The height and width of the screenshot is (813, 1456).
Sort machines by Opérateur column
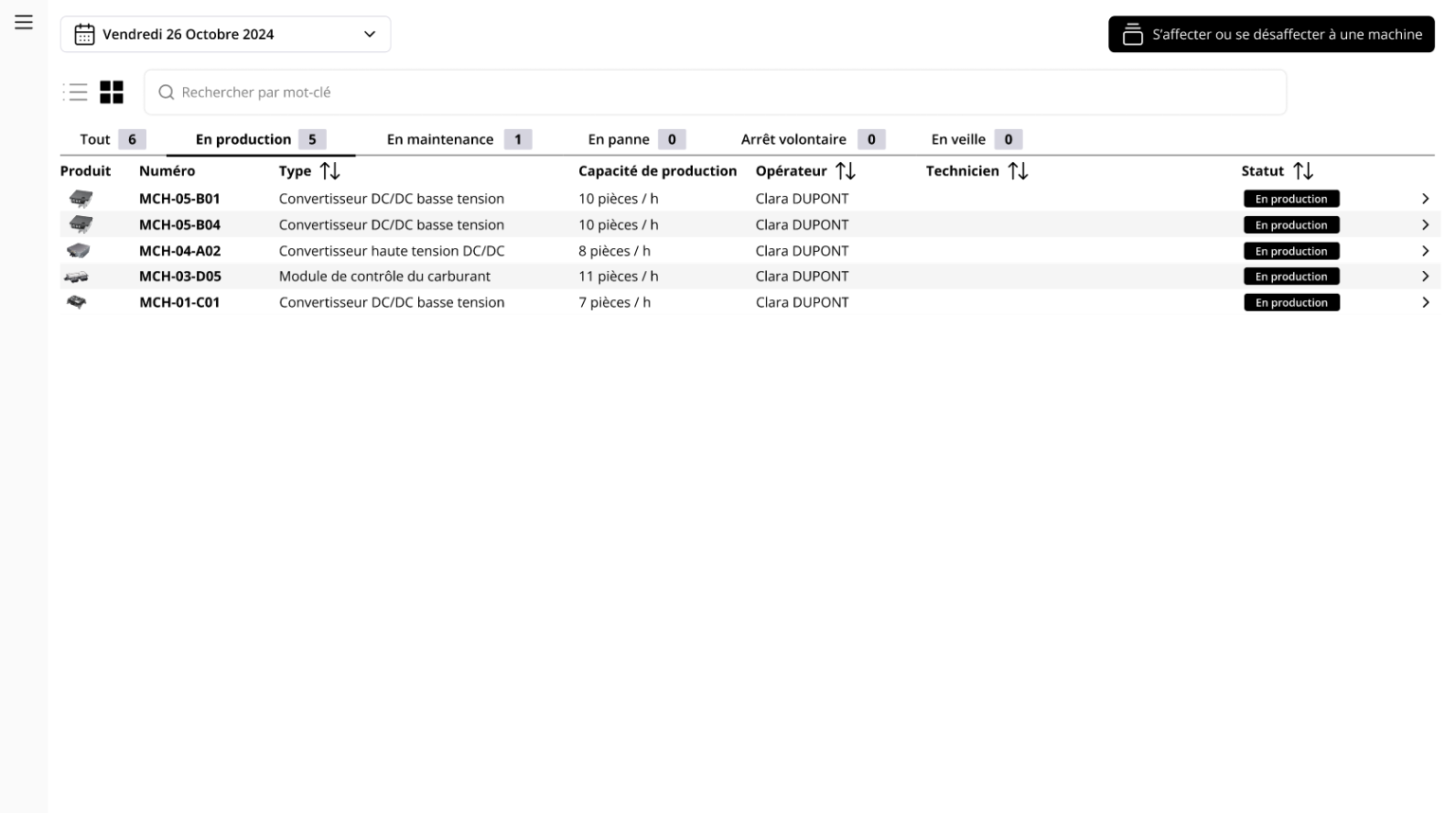coord(846,171)
